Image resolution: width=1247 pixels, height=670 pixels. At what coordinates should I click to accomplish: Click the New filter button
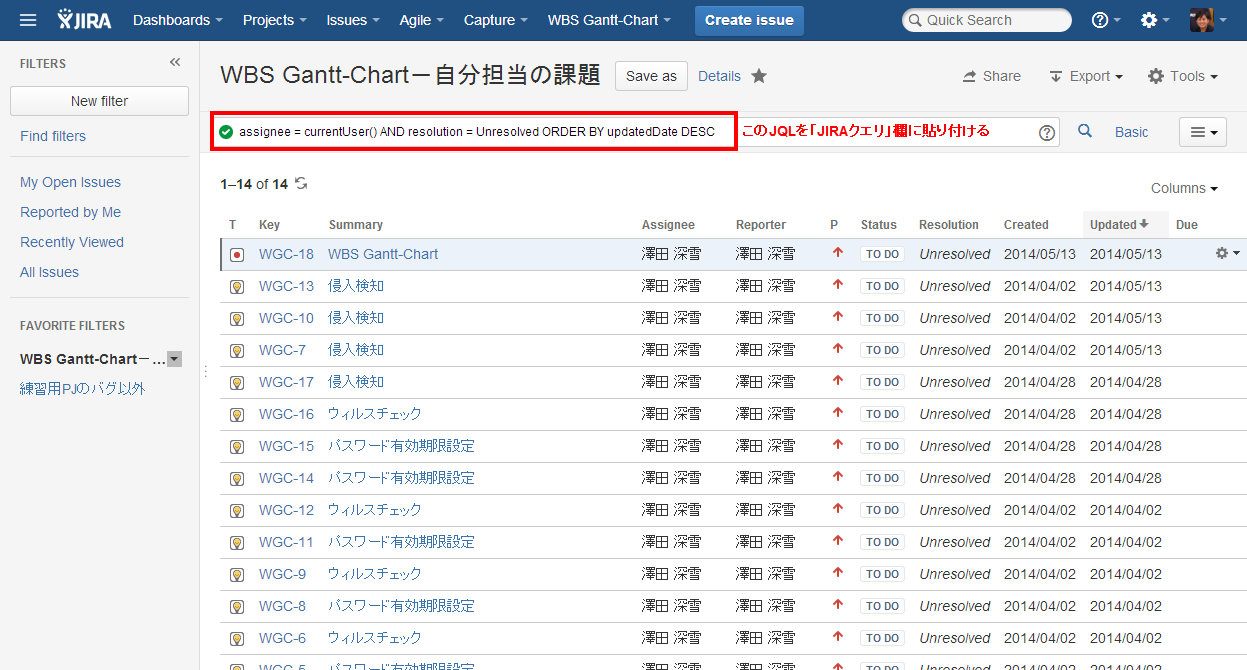pos(99,101)
